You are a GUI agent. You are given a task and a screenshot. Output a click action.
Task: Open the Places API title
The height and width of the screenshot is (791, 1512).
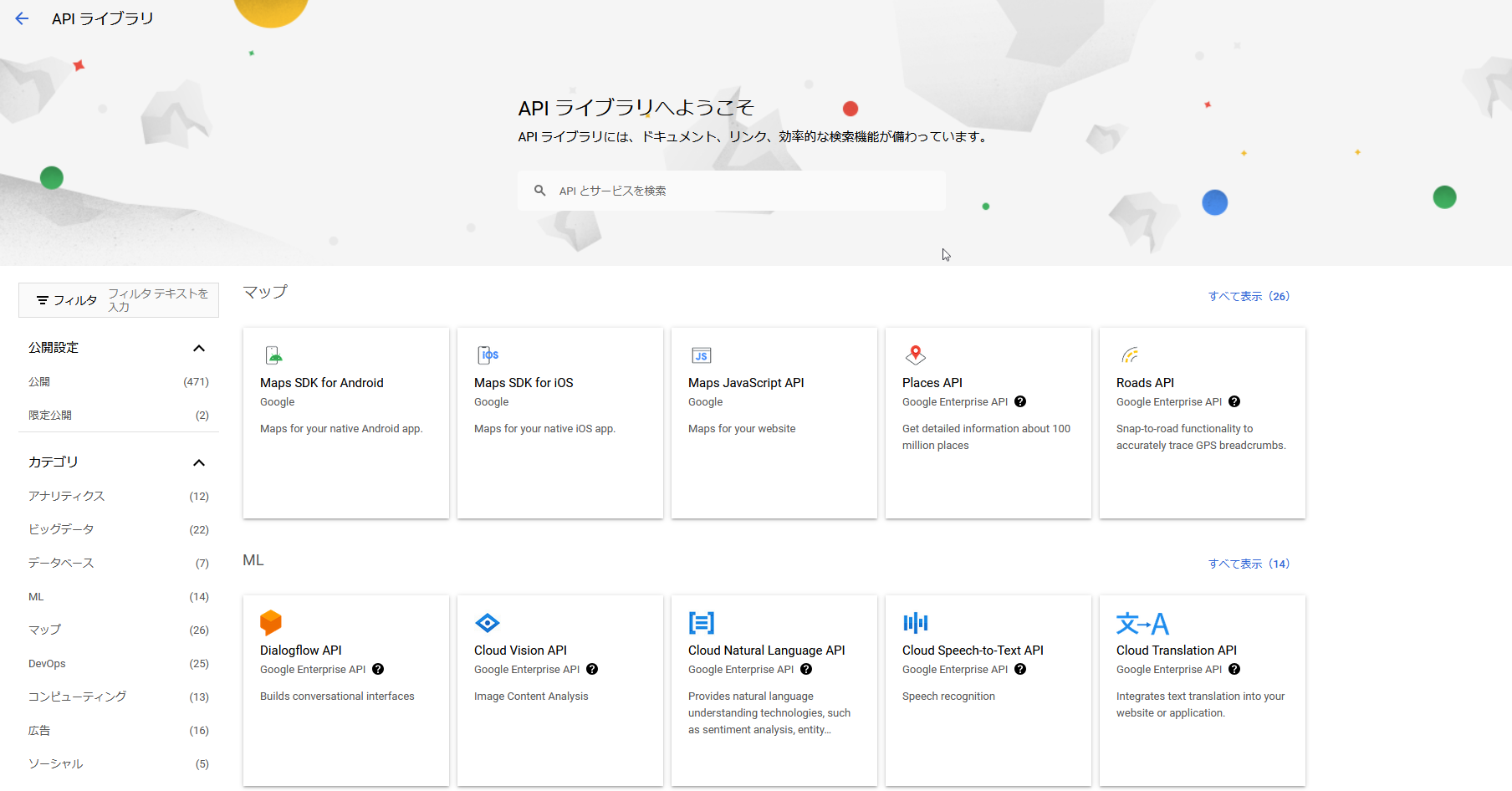(932, 383)
